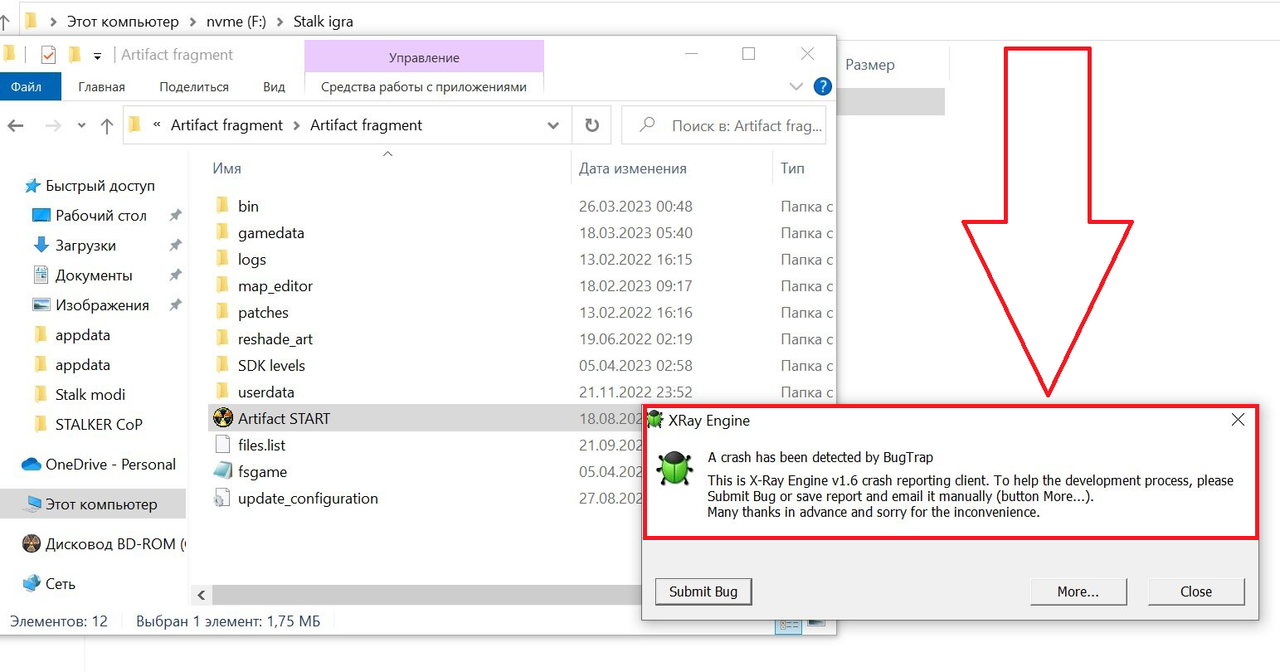Switch to the Вид ribbon tab
This screenshot has width=1280, height=672.
[x=274, y=87]
